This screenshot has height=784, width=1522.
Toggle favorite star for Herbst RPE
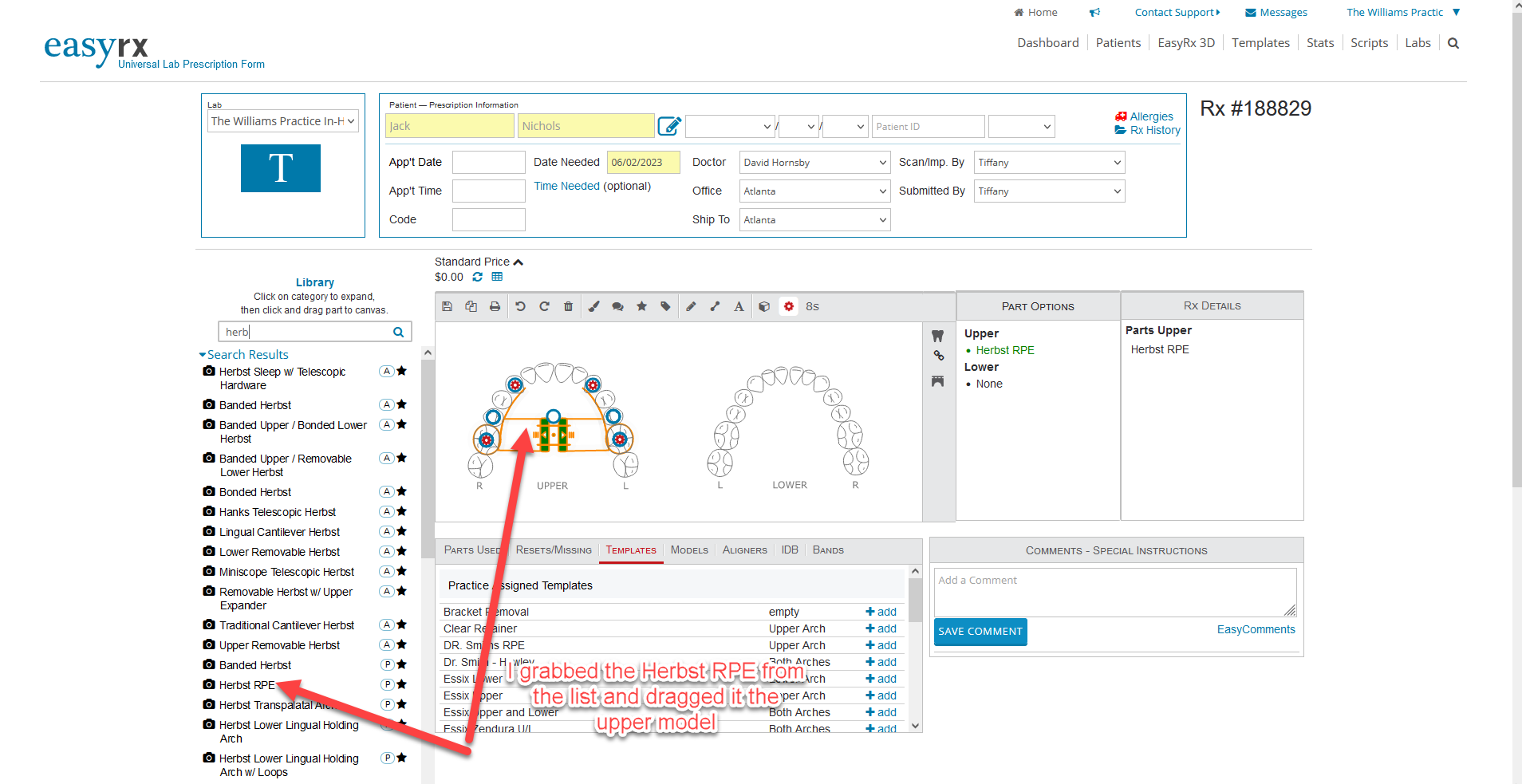point(401,684)
